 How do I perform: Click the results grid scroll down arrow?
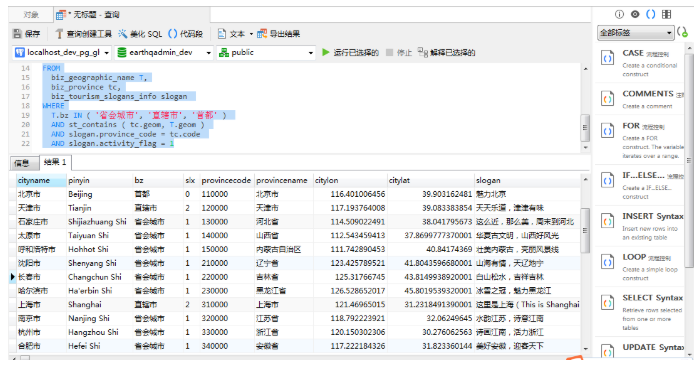coord(585,349)
